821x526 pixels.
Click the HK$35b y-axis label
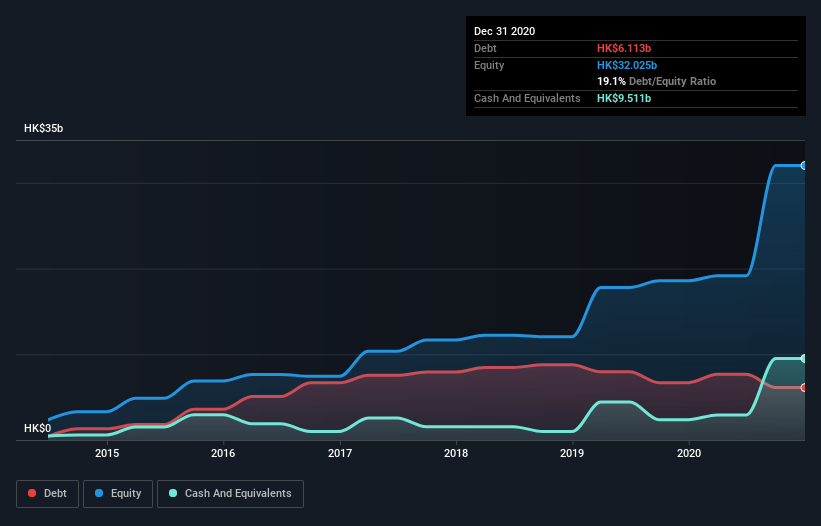(x=43, y=128)
